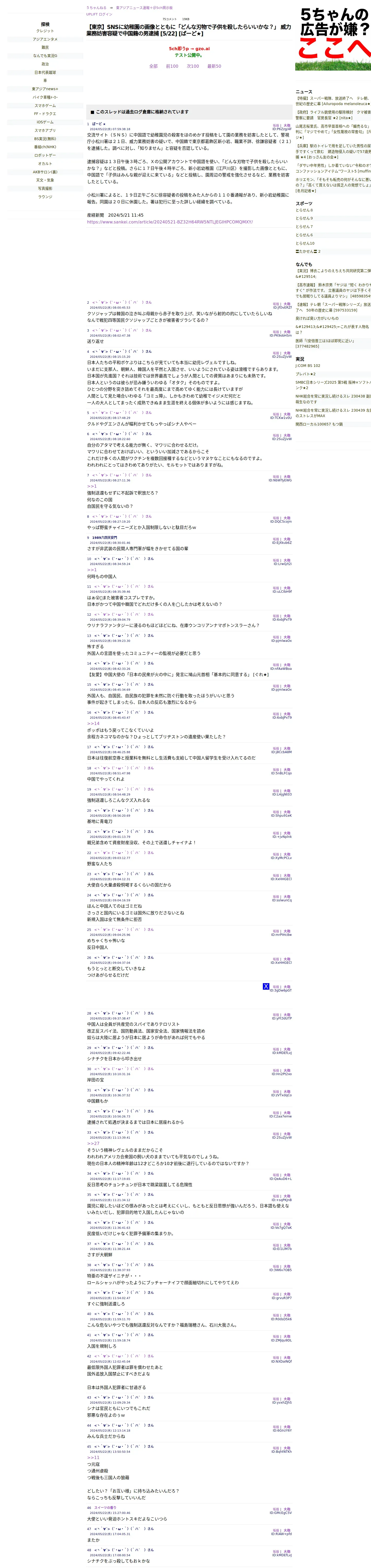Open スマホゲーム in the left sidebar
371x1568 pixels.
coord(45,106)
